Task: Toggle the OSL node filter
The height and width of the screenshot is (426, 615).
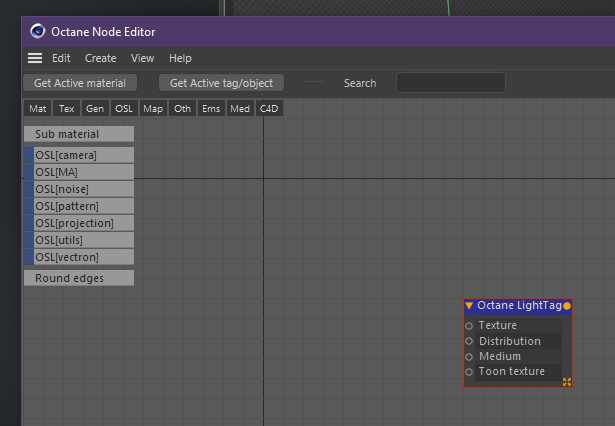Action: tap(124, 108)
